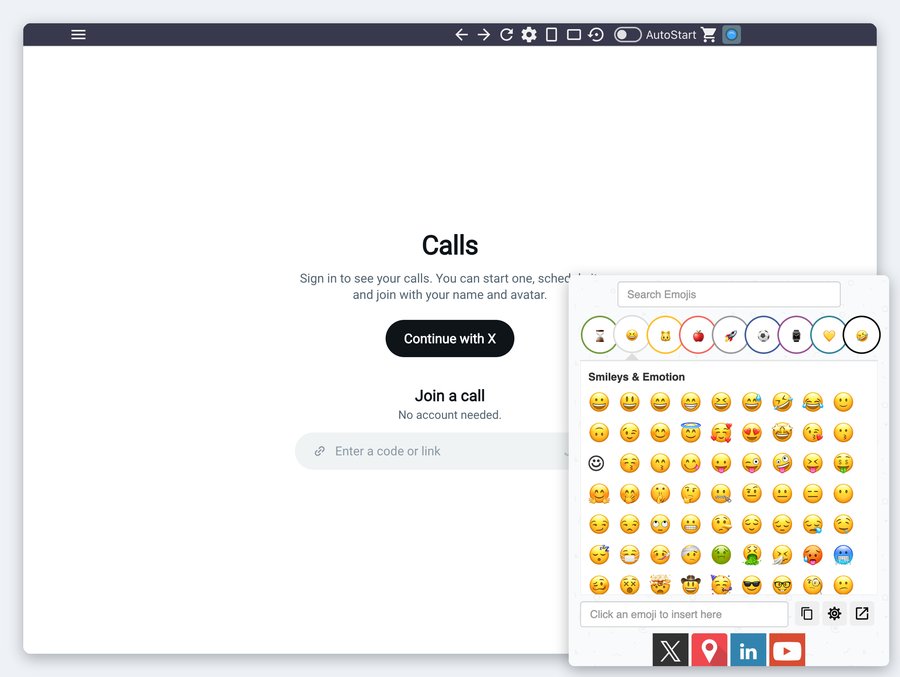Switch to the landscape device view
Viewport: 900px width, 677px height.
coord(573,34)
